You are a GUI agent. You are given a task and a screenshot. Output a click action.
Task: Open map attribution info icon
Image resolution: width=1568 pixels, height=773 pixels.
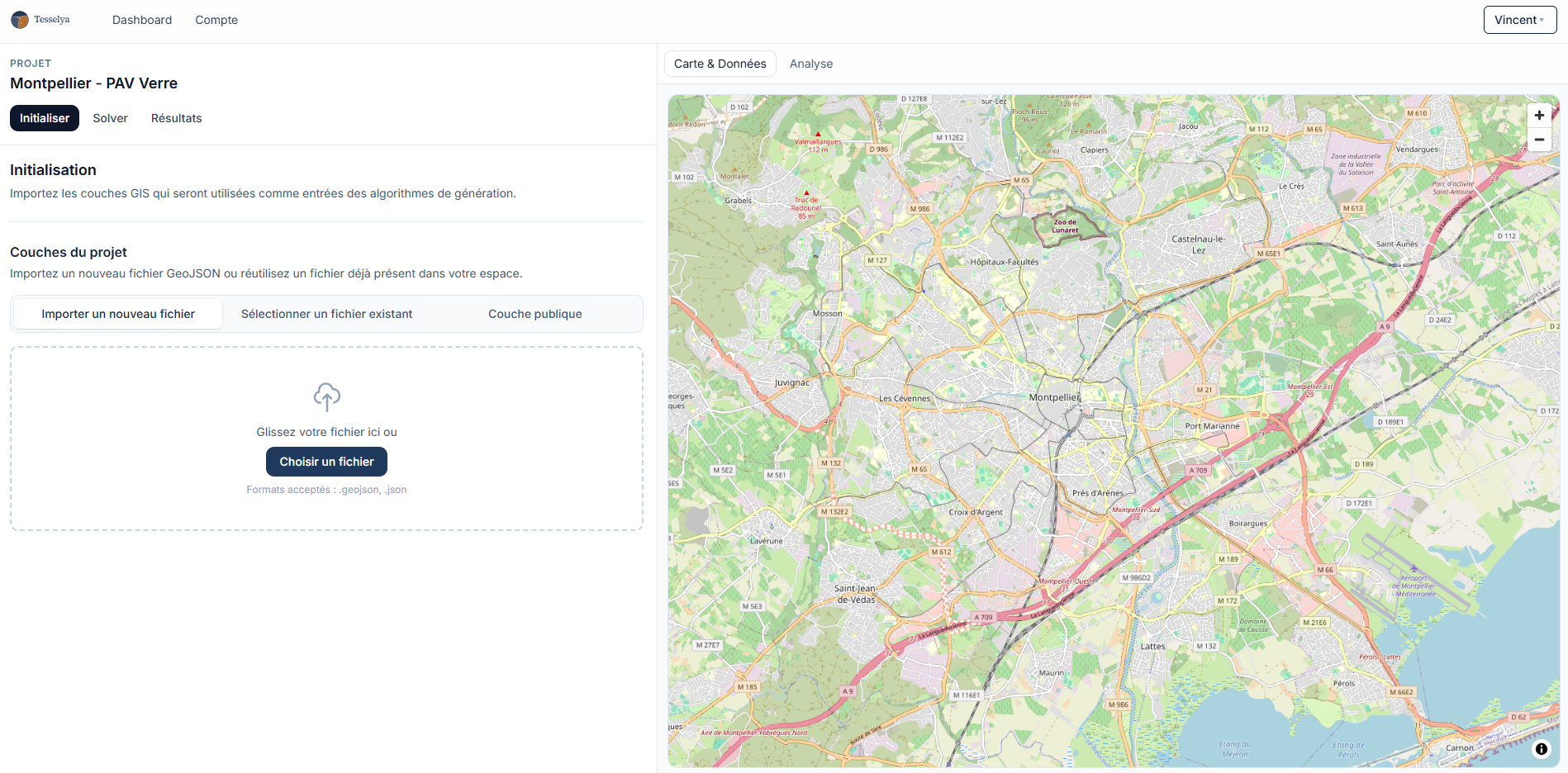pyautogui.click(x=1542, y=749)
